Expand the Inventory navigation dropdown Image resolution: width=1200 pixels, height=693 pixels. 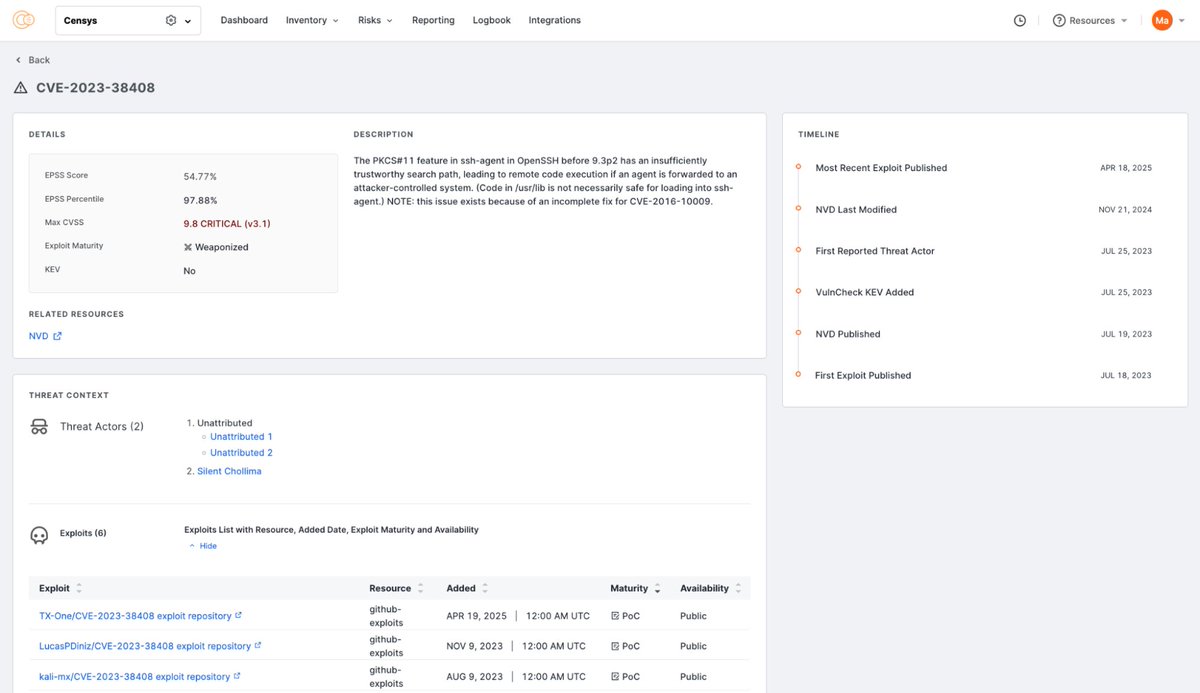(334, 19)
